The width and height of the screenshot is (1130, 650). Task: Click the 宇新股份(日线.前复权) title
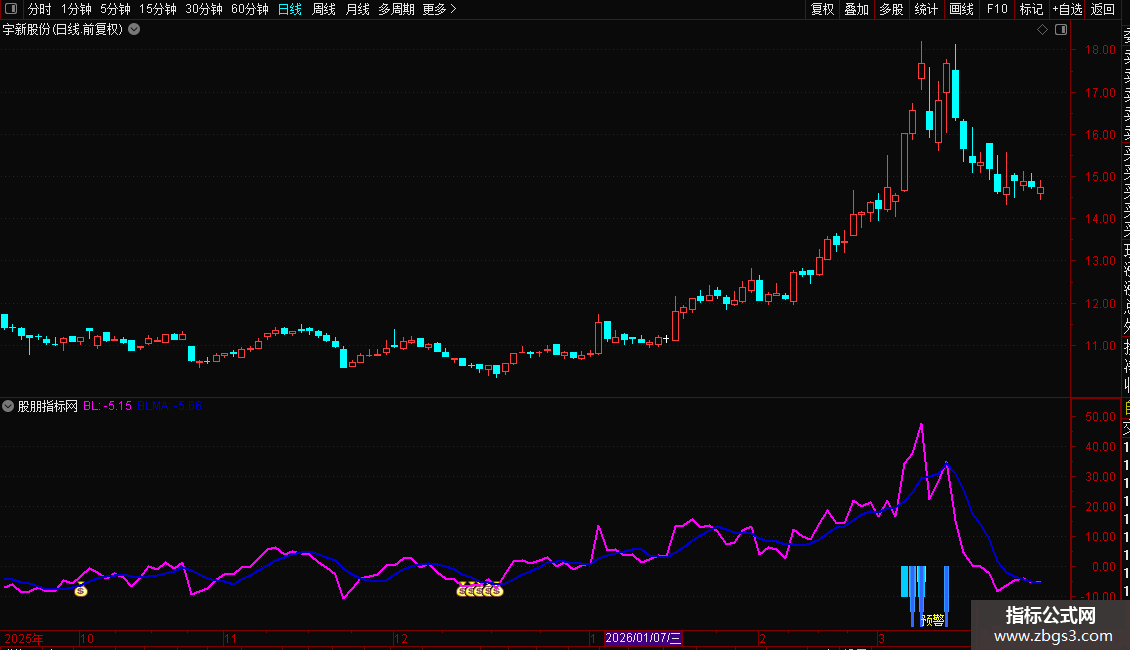coord(63,30)
